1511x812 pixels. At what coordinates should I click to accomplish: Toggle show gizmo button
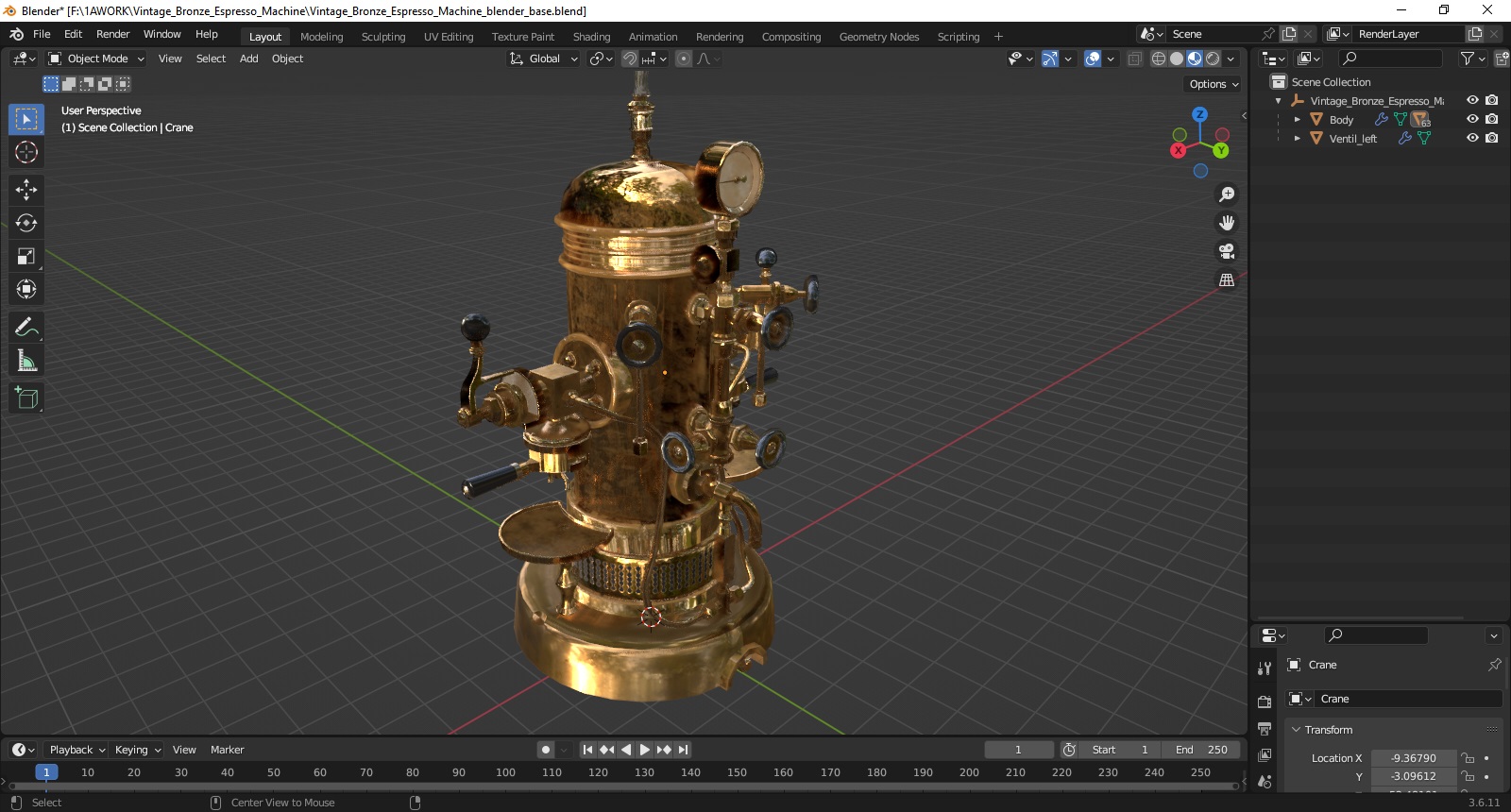1049,59
